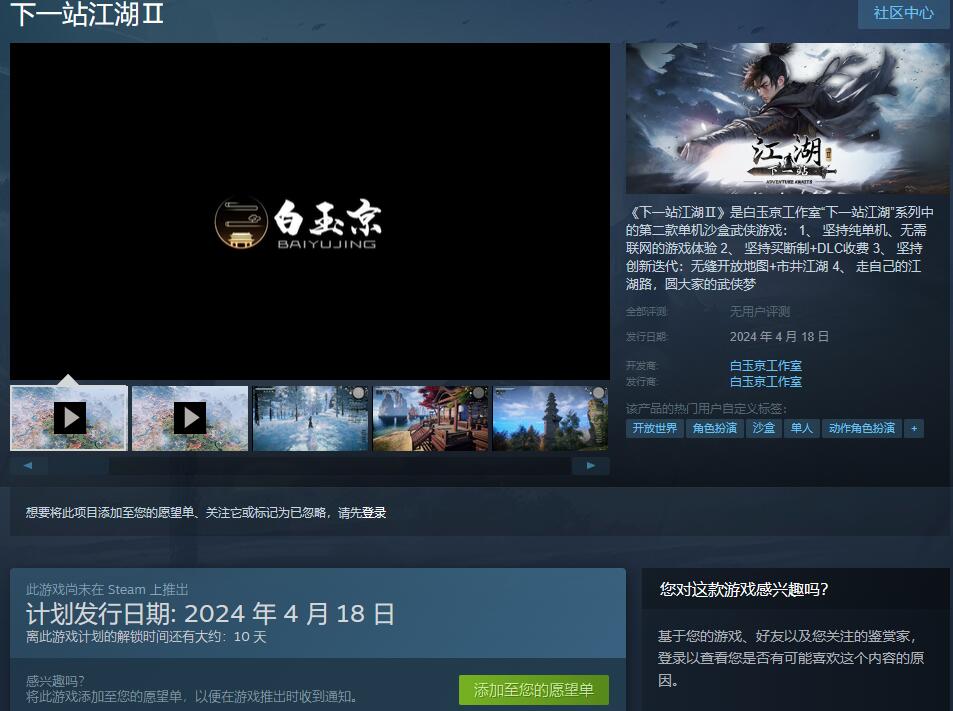Select the 沙盒 tag

[x=764, y=428]
